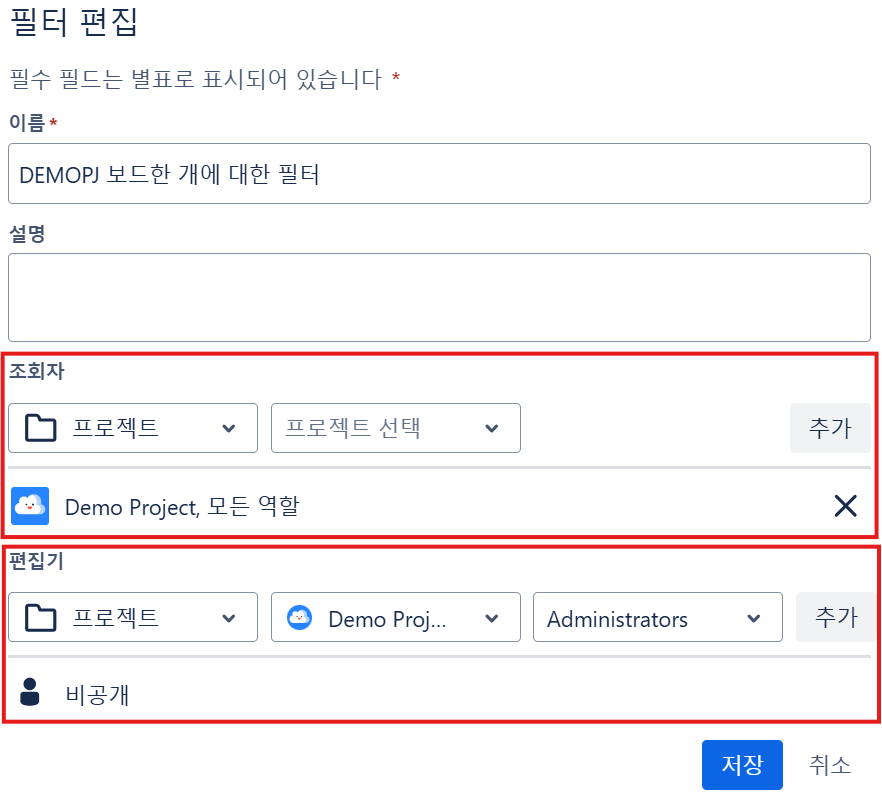
Task: Click the folder icon in 편집기 dropdown
Action: coord(40,618)
